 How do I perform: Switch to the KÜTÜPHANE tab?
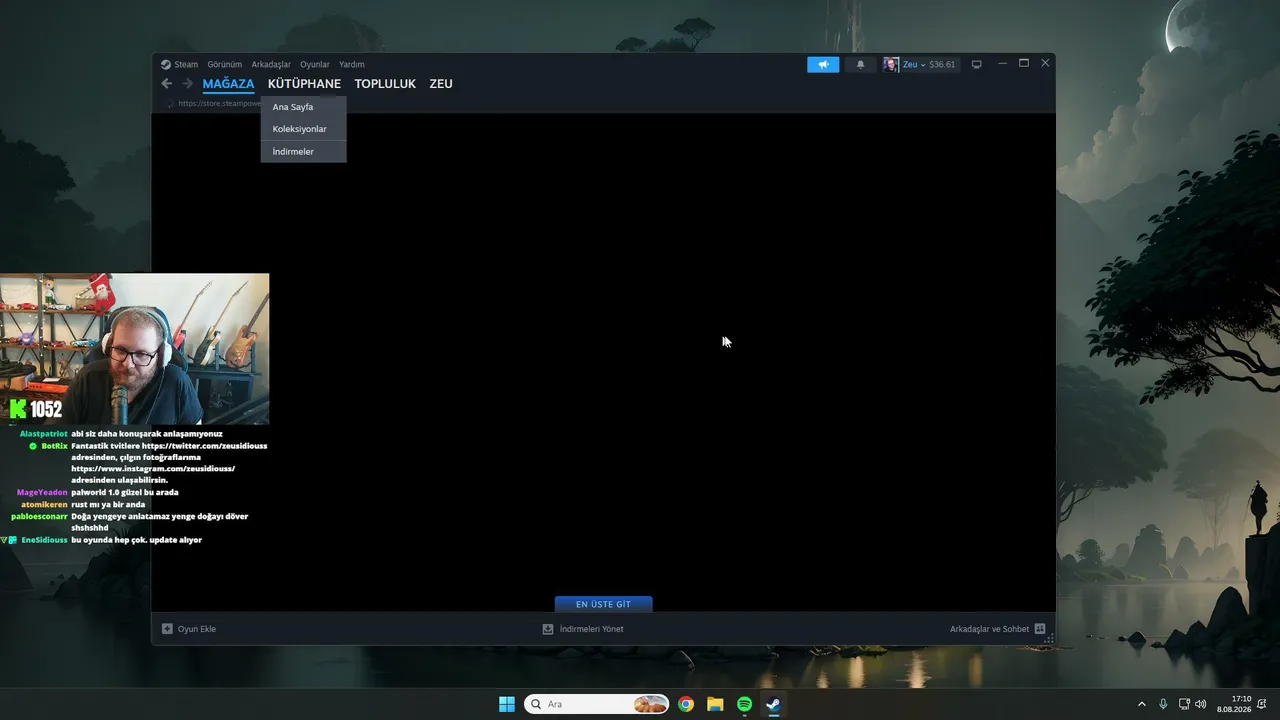click(304, 84)
